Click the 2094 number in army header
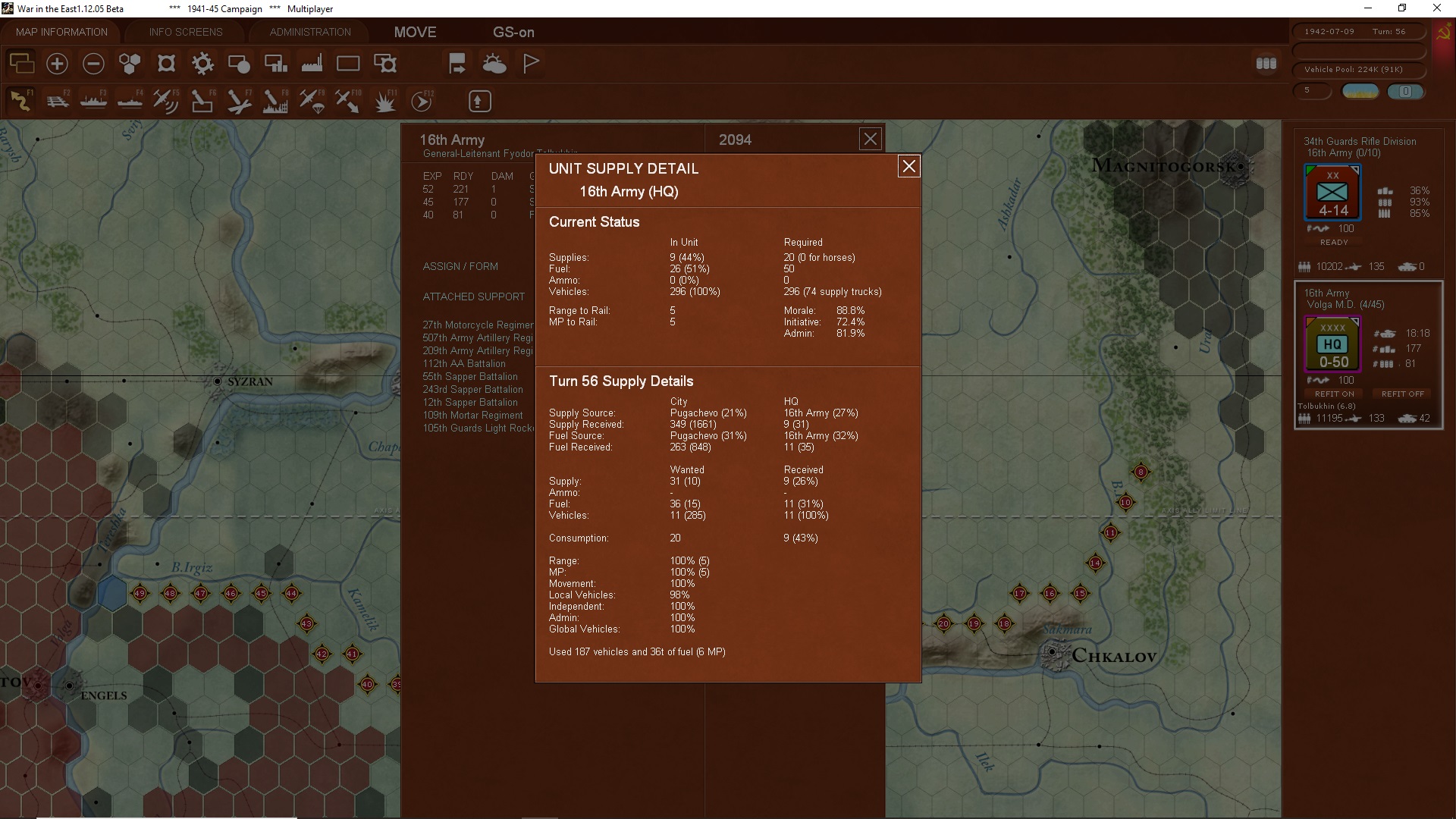 735,140
